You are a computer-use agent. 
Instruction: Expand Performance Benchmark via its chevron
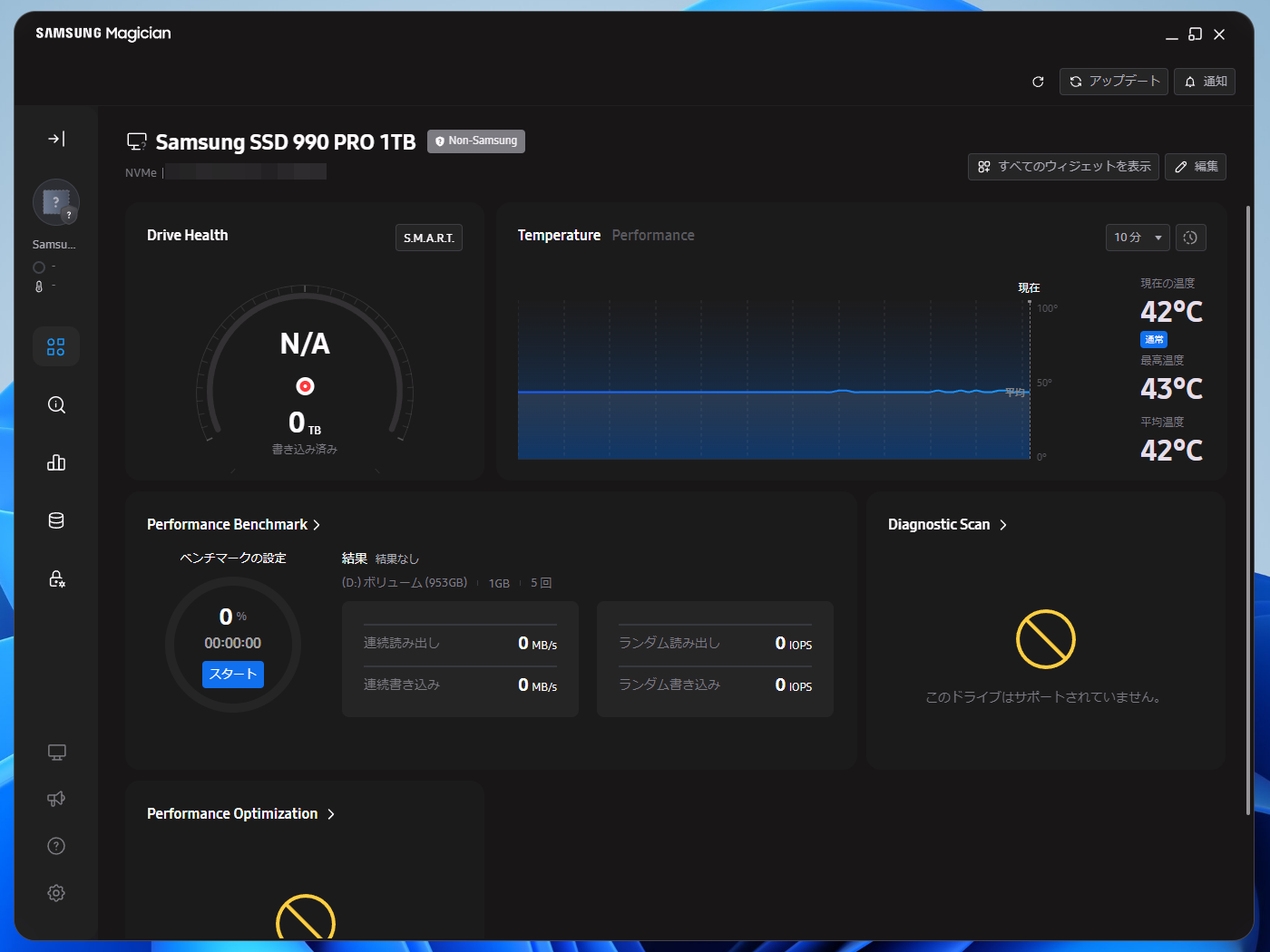[x=317, y=525]
